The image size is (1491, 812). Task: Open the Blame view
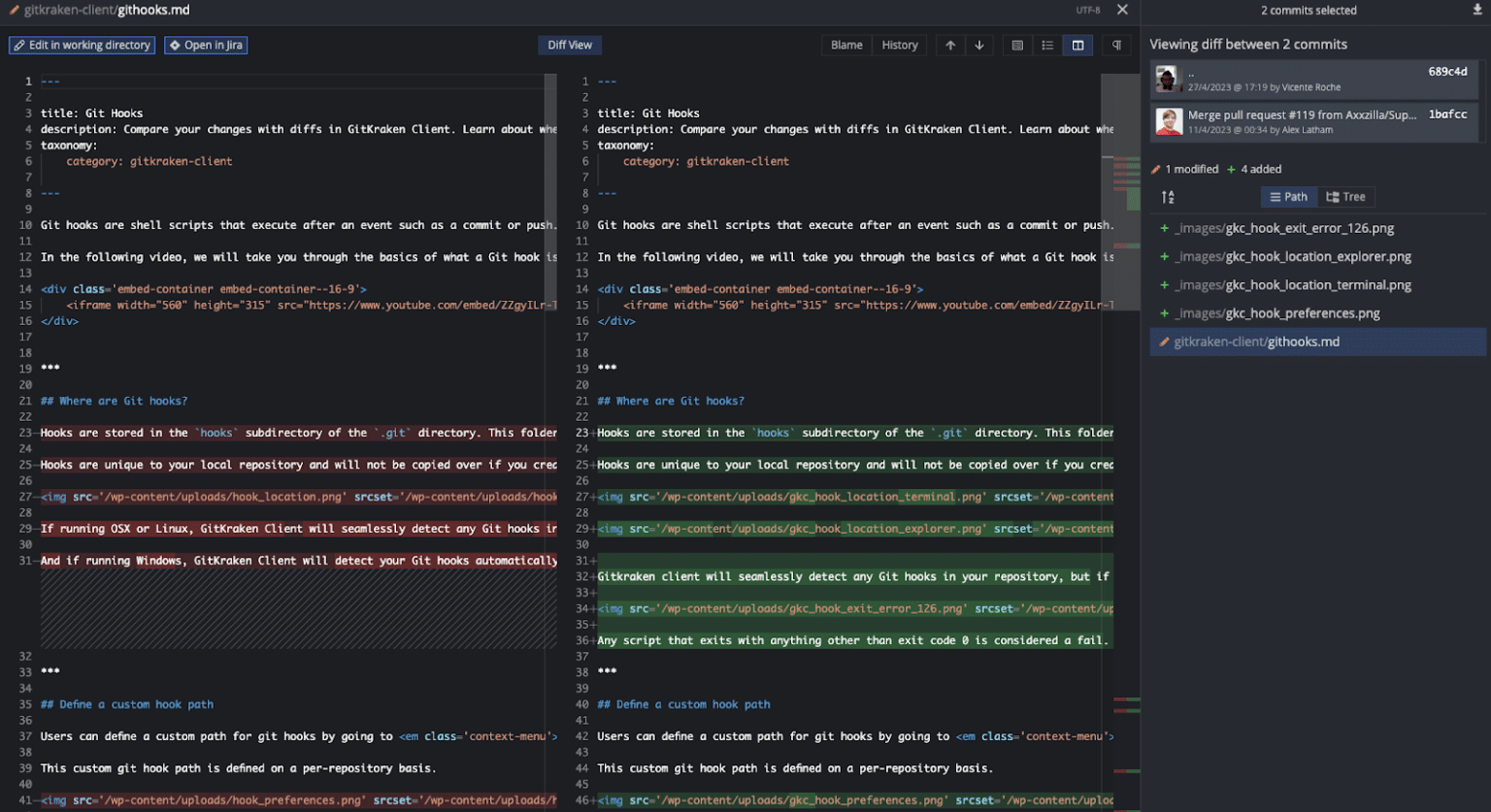[846, 46]
